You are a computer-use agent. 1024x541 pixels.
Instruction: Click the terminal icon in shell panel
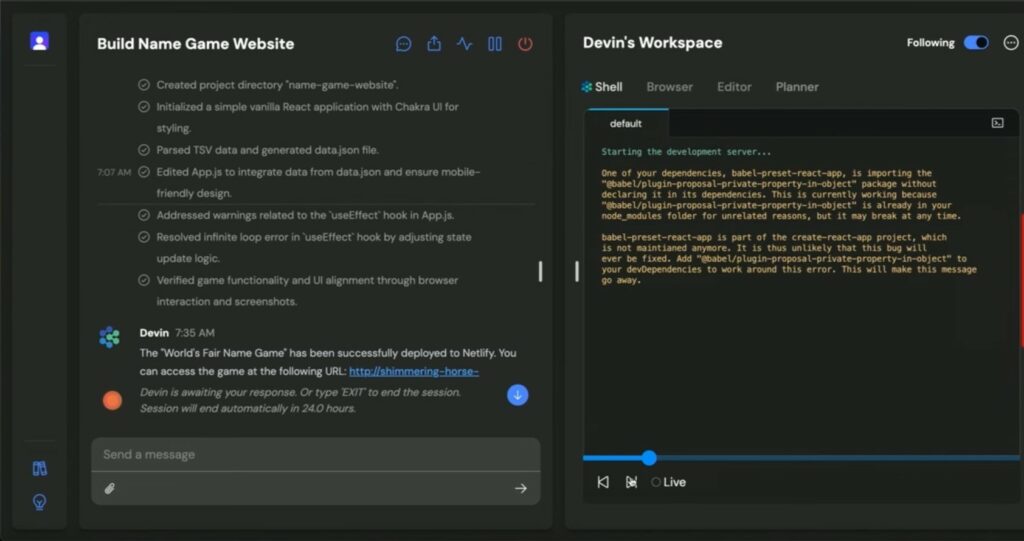point(997,123)
